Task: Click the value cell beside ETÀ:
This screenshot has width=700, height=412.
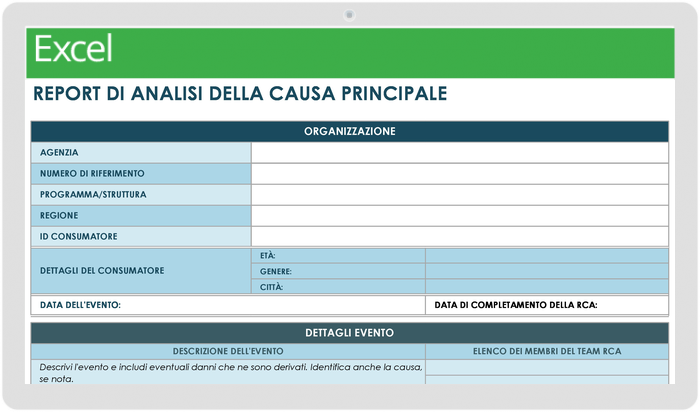Action: 547,256
